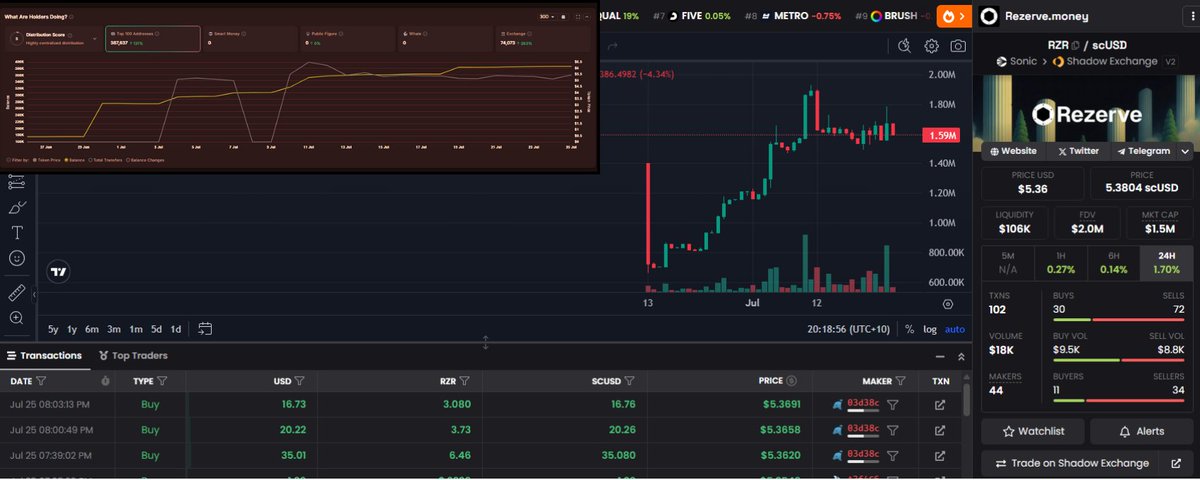The width and height of the screenshot is (1200, 480).
Task: Select the Exchange holder card
Action: (x=544, y=38)
